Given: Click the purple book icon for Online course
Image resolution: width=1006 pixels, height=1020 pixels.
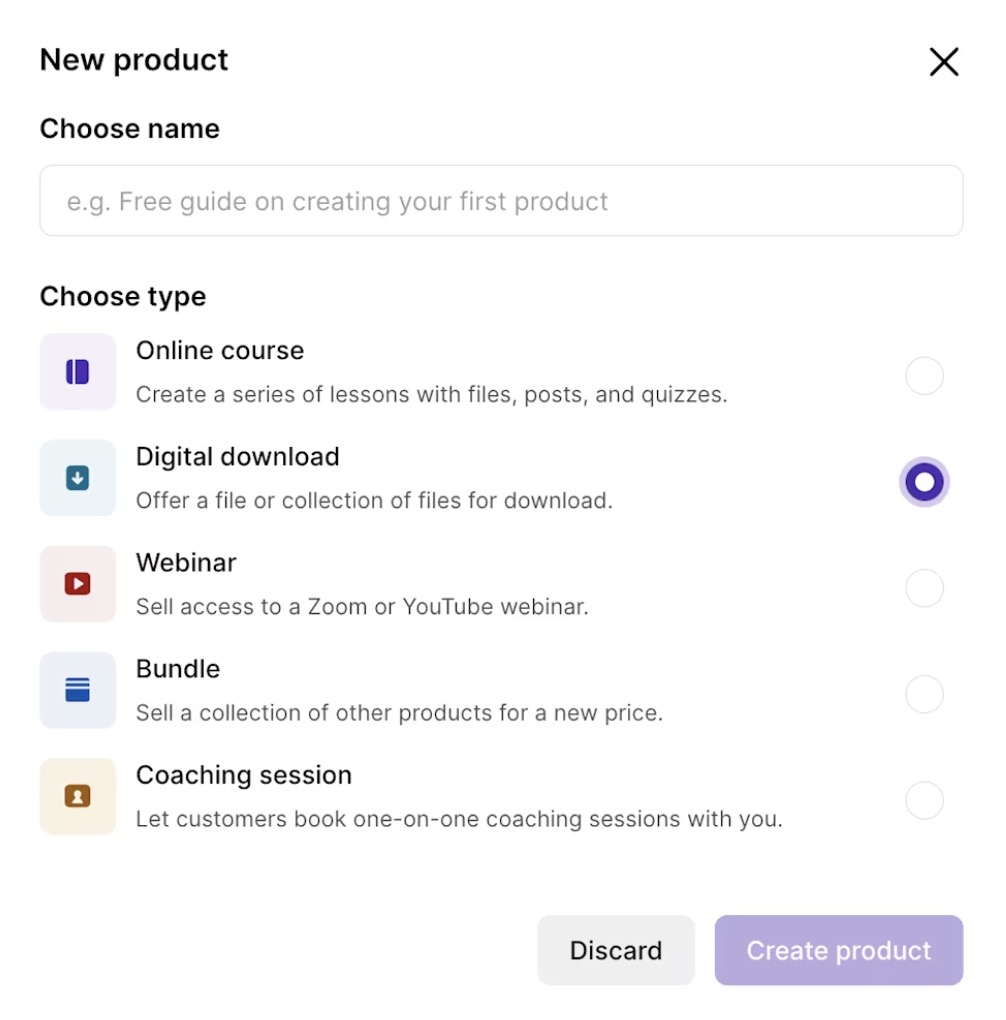Looking at the screenshot, I should coord(77,371).
